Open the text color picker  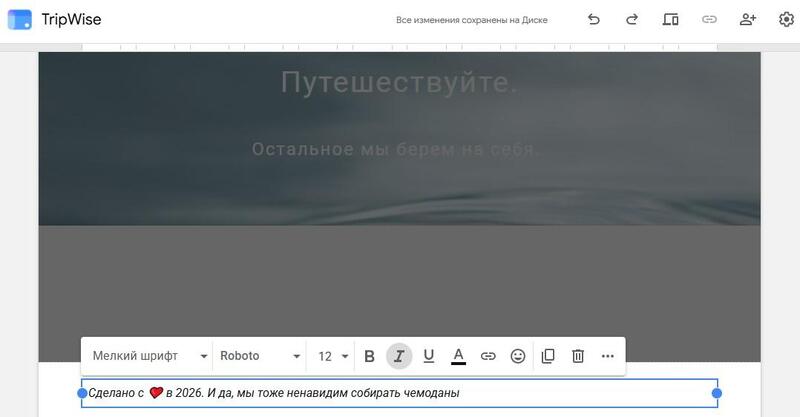[458, 356]
